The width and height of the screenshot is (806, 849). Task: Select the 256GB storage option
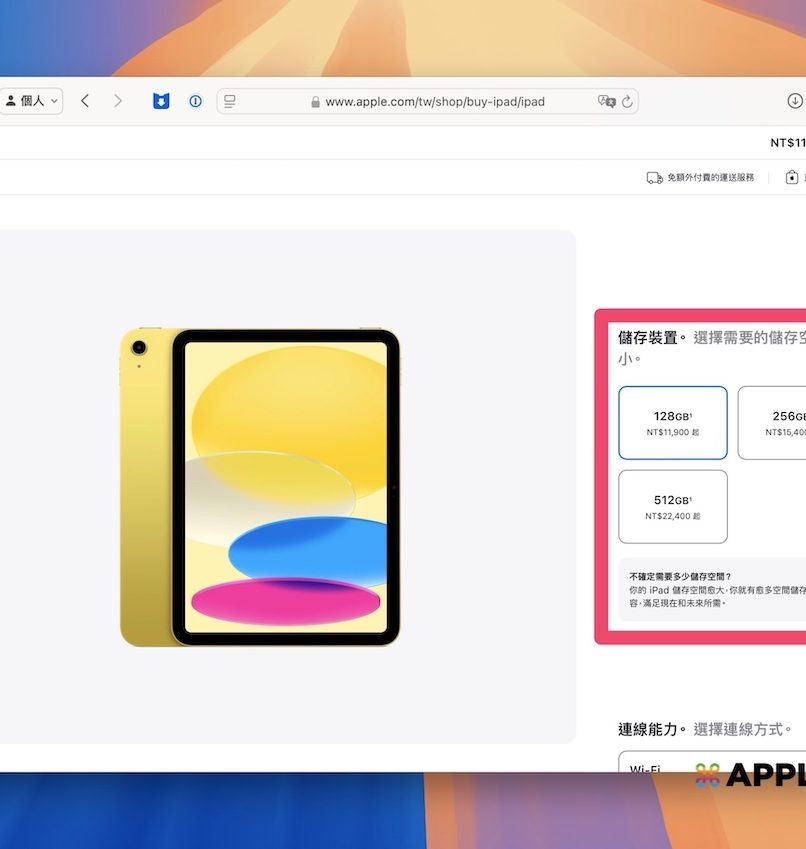[774, 423]
